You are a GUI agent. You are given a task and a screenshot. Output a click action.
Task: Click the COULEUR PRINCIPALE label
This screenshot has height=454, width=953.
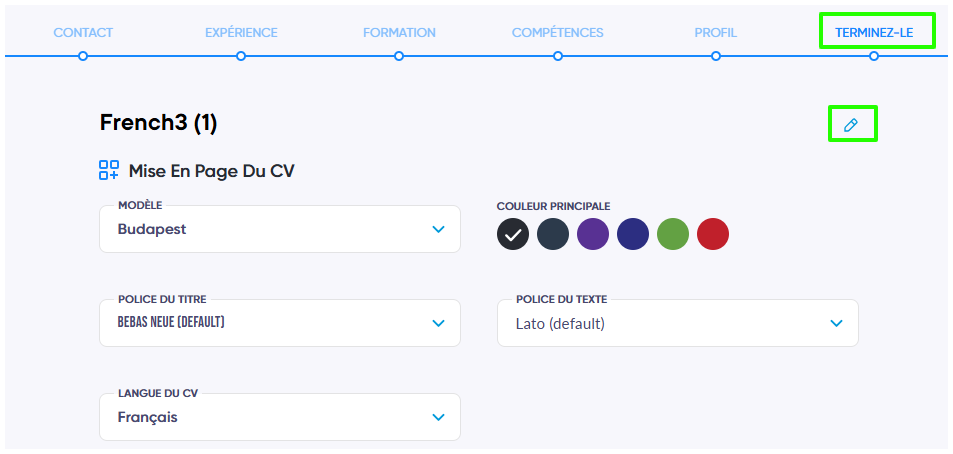coord(554,207)
